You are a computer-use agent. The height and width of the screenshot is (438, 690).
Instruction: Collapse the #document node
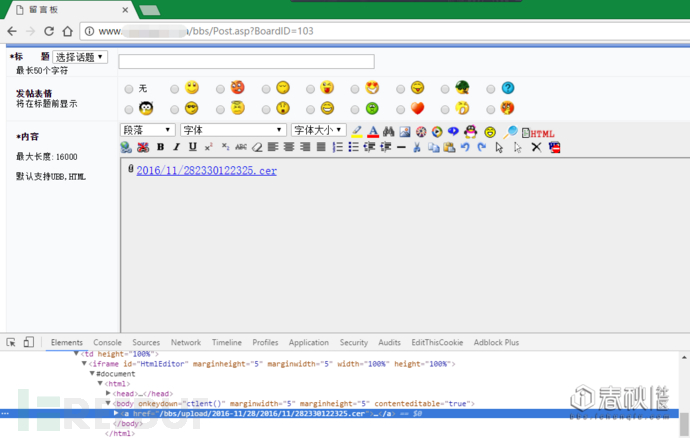(92, 373)
